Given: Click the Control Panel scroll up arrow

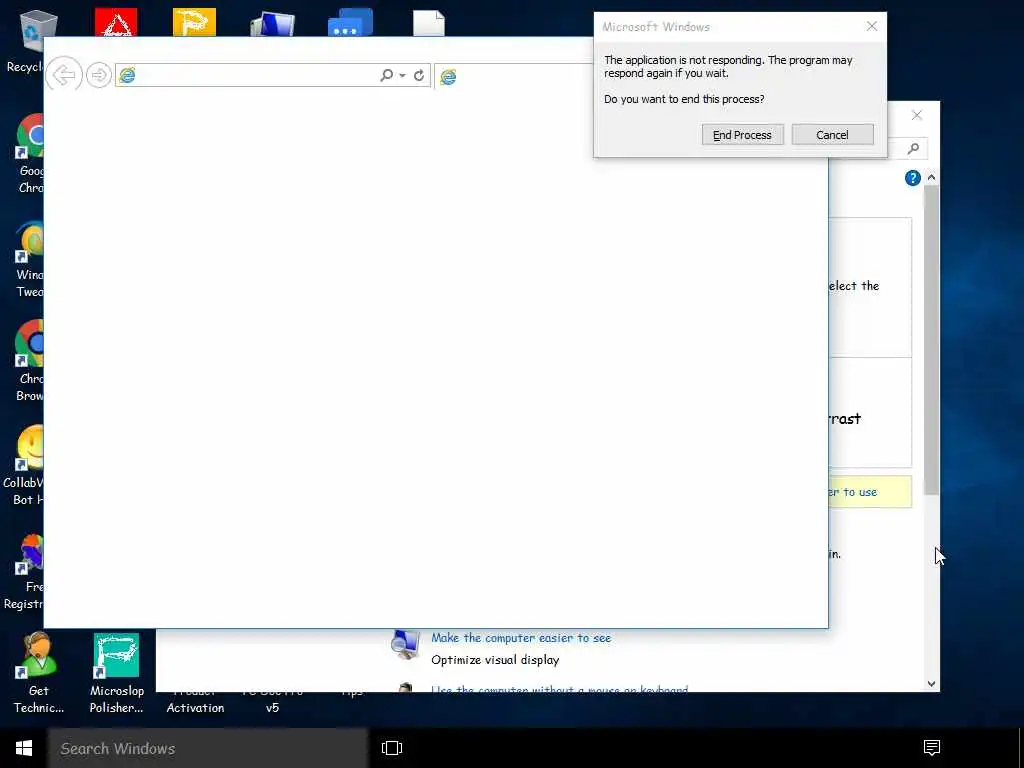Looking at the screenshot, I should tap(931, 177).
